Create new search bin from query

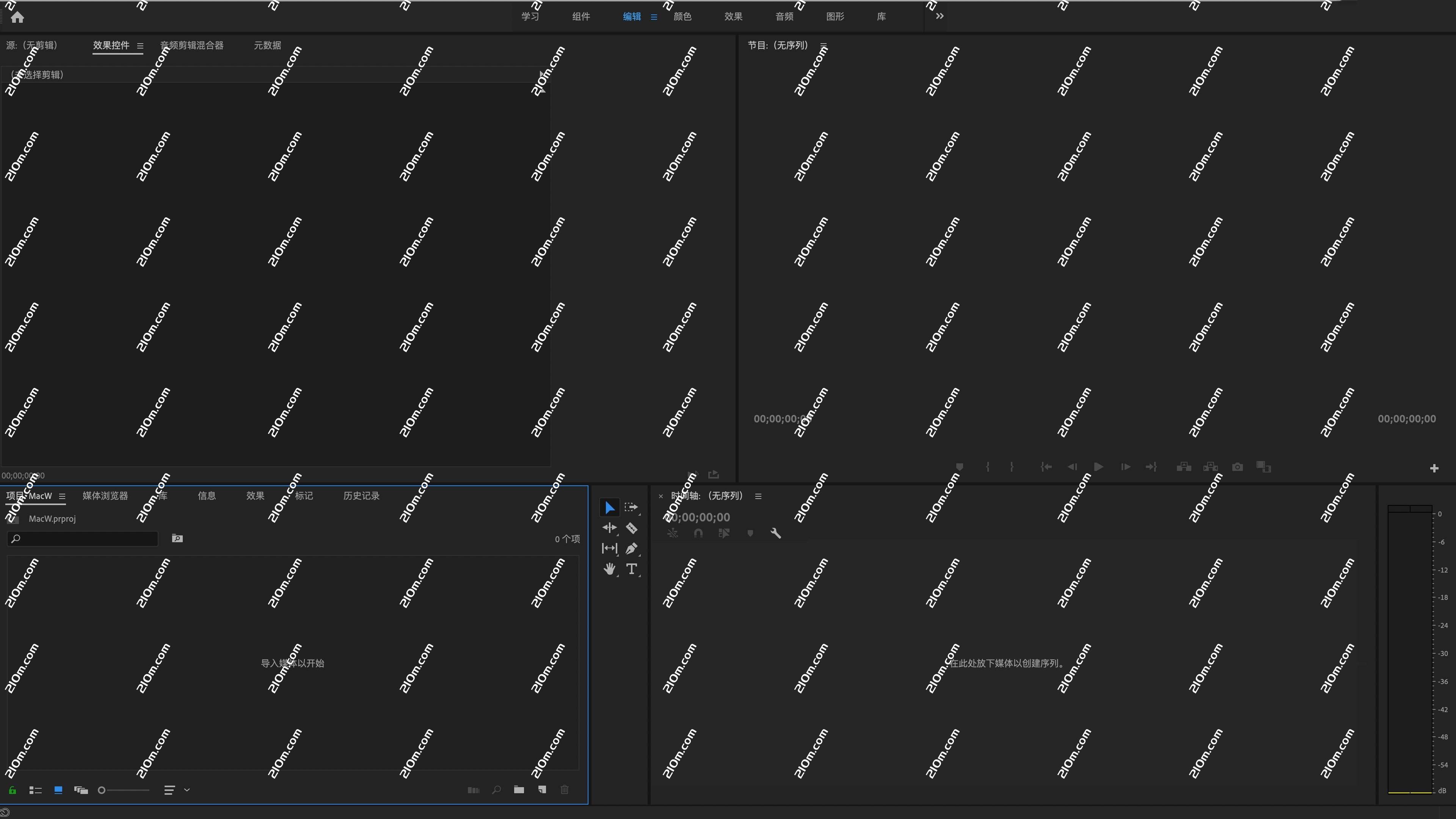point(177,538)
